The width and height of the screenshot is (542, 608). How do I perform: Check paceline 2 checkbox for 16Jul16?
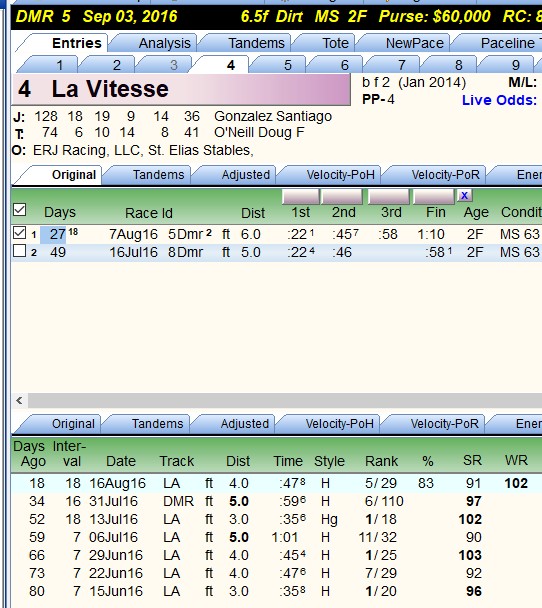pos(19,251)
